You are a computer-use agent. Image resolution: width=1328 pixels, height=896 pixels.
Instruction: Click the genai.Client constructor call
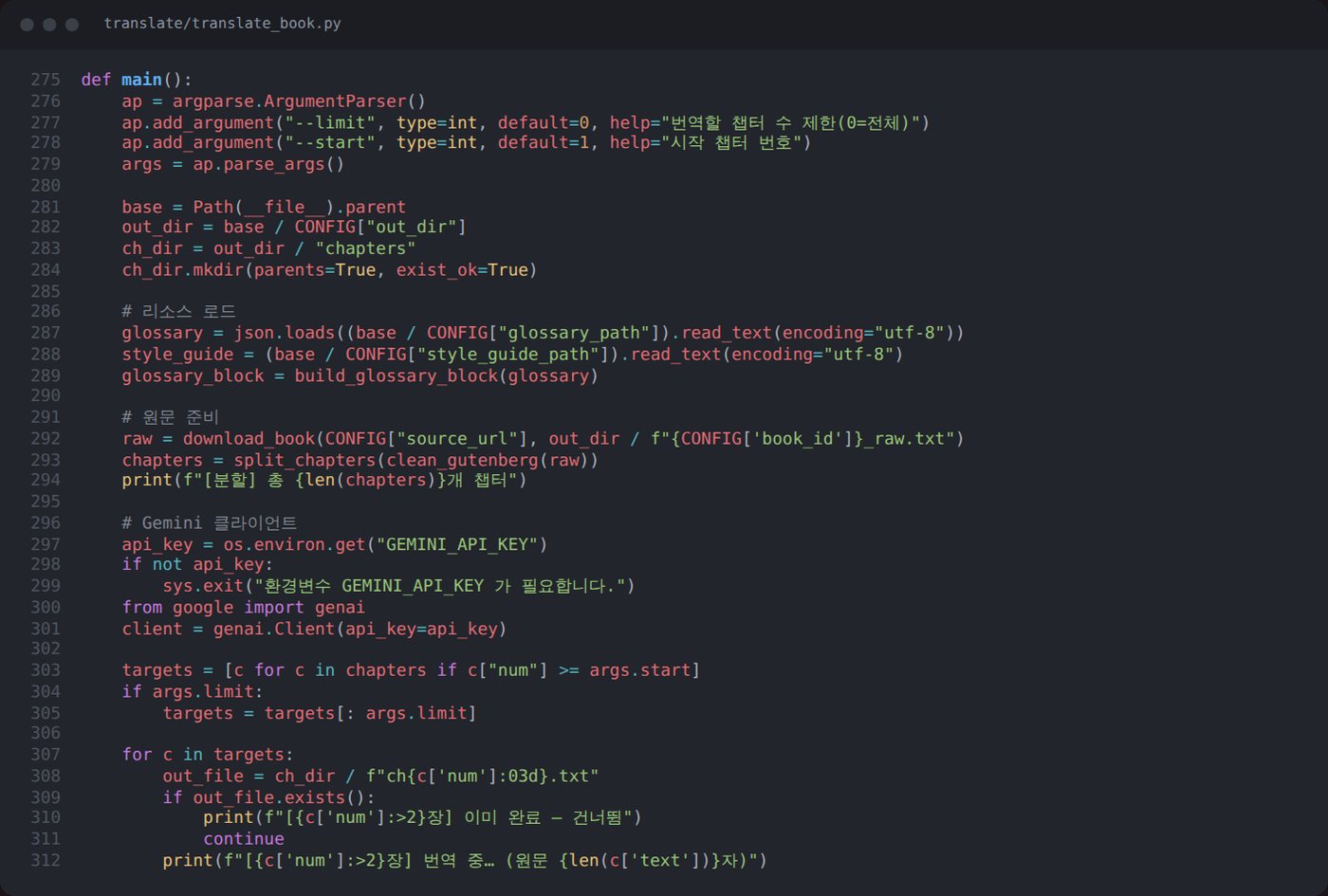click(x=274, y=629)
